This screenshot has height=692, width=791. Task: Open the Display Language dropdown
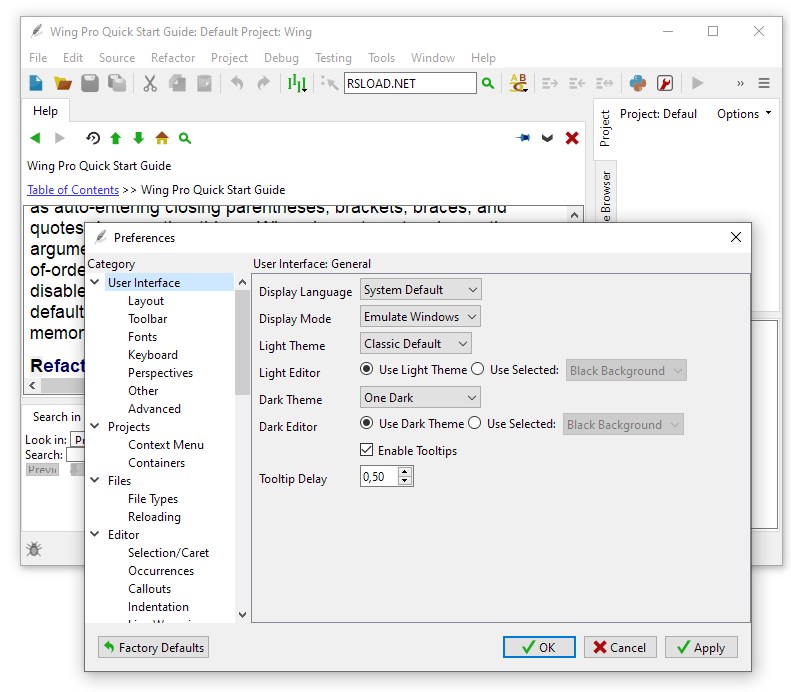pos(420,290)
